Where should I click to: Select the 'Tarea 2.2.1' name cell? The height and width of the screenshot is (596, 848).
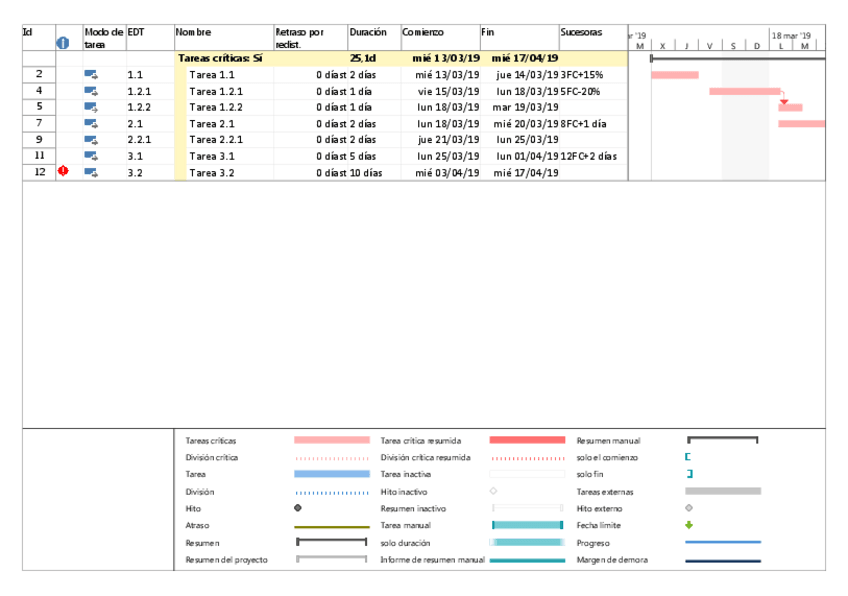230,140
